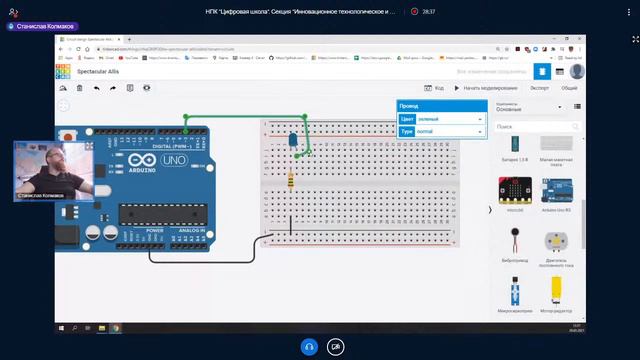Start simulation with Начать моделирование
Image resolution: width=640 pixels, height=360 pixels.
[486, 88]
